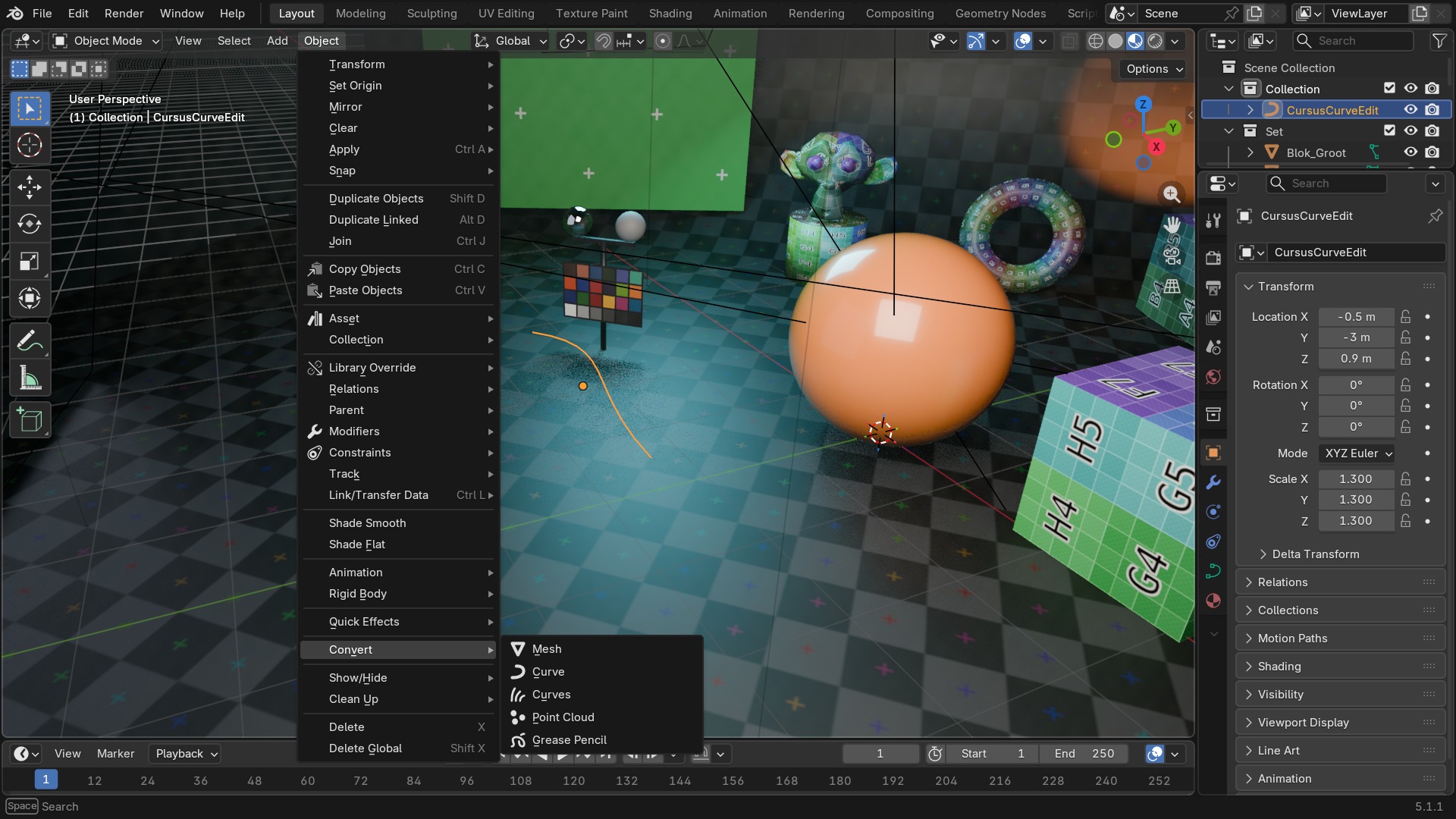Open the XYZ Euler rotation mode dropdown
The width and height of the screenshot is (1456, 819).
[x=1357, y=453]
